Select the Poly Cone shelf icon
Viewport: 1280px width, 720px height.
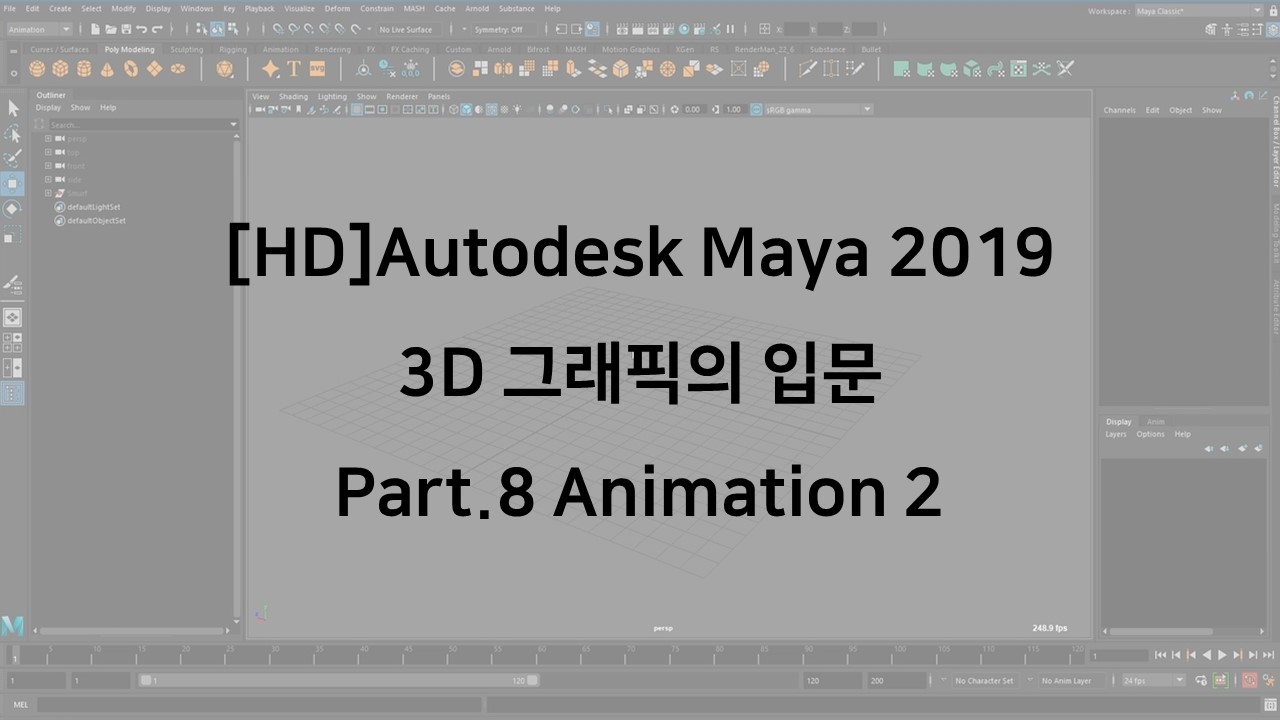point(108,69)
